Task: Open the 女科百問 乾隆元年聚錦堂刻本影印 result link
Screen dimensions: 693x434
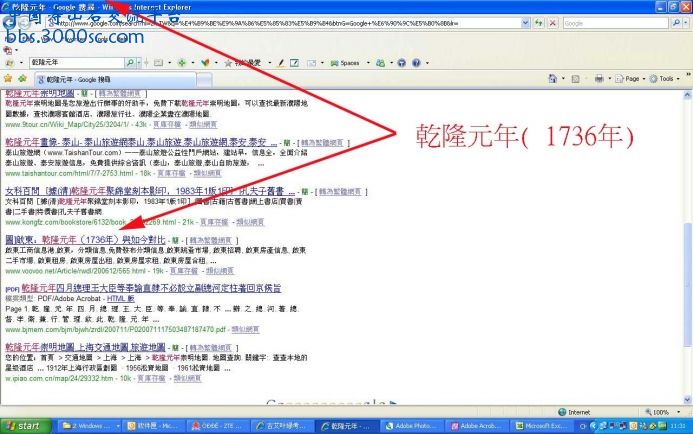Action: click(x=150, y=191)
